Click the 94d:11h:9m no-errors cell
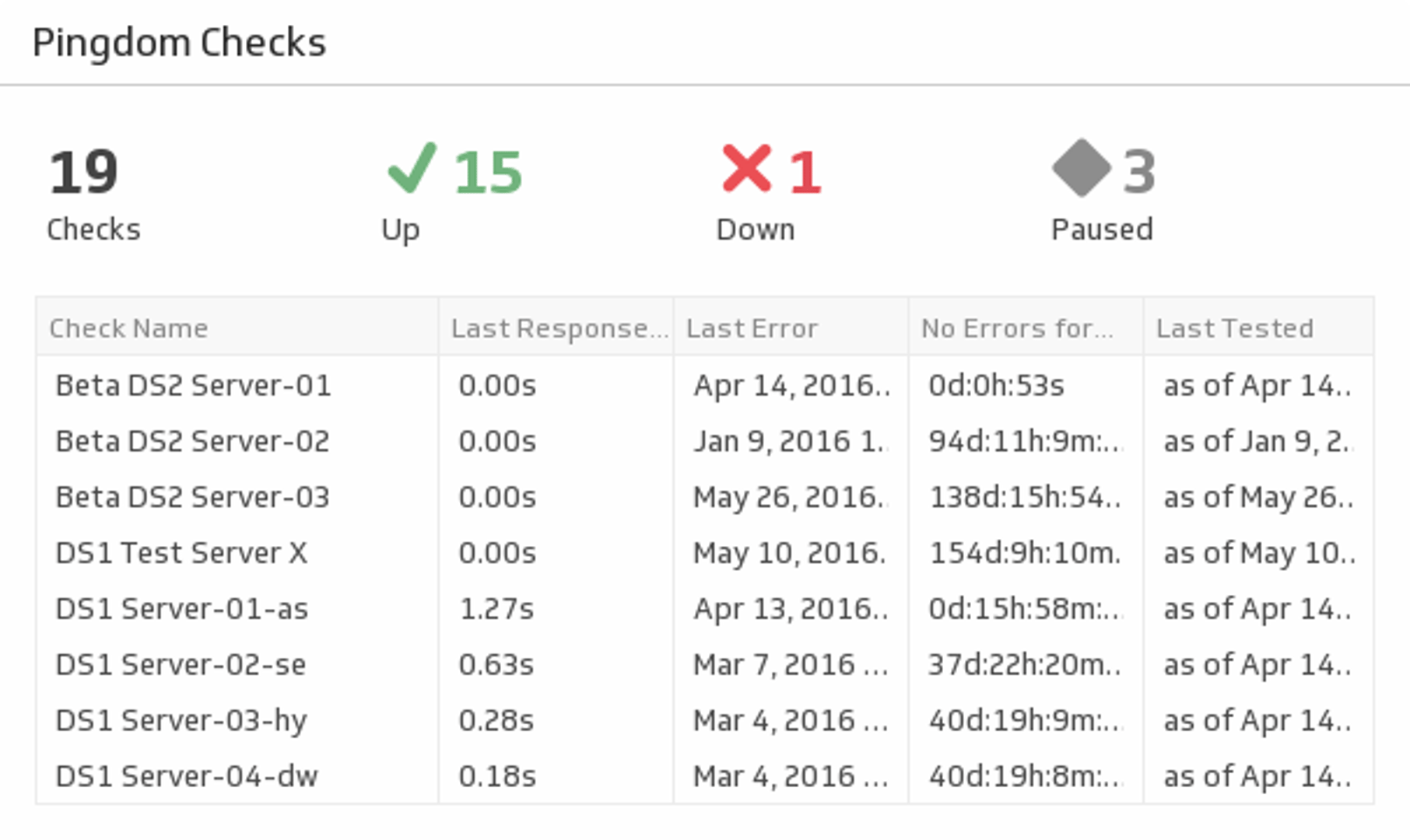 1024,442
